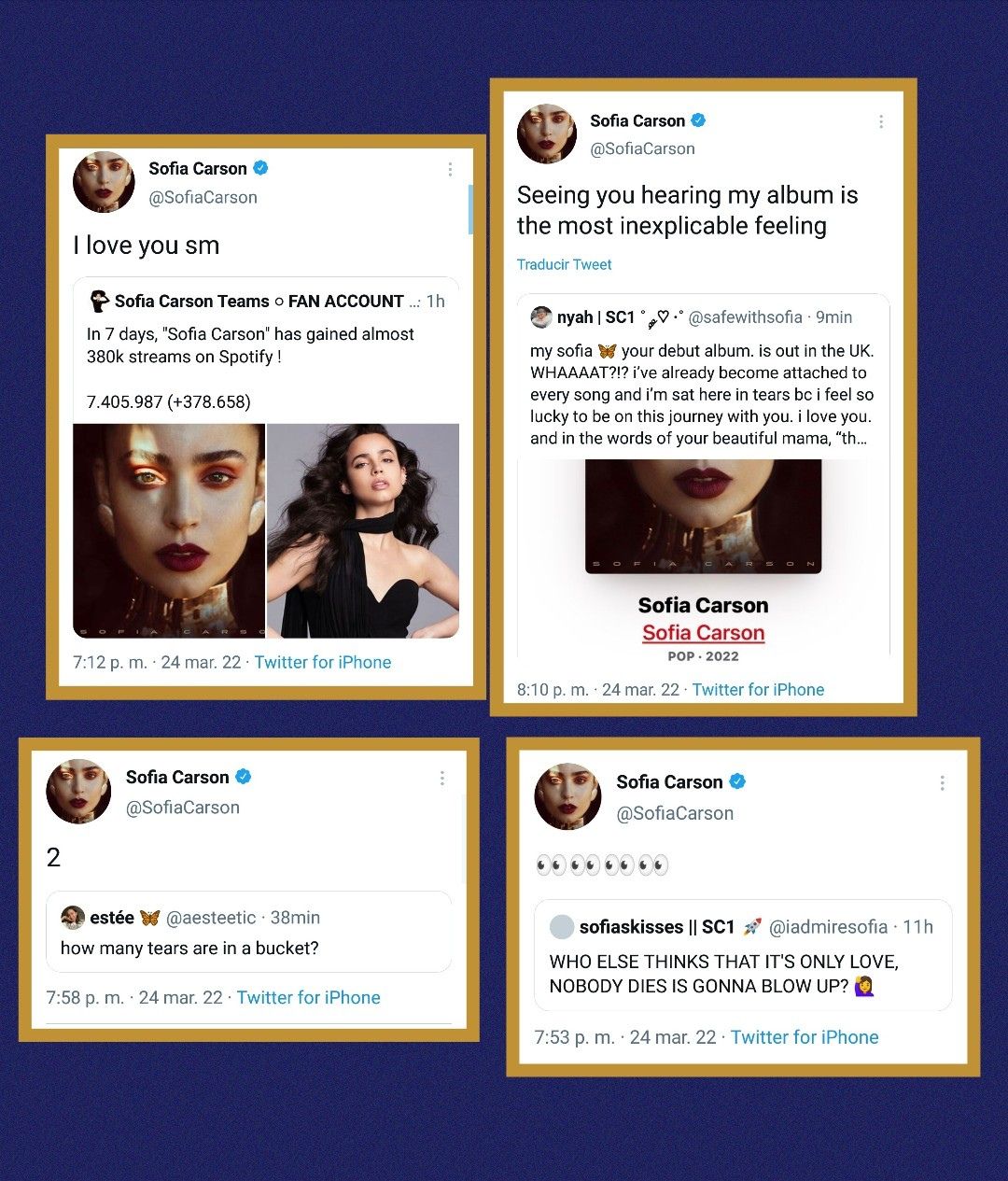The image size is (1008, 1181).
Task: Open the black dress photo in fan tweet
Action: point(363,531)
